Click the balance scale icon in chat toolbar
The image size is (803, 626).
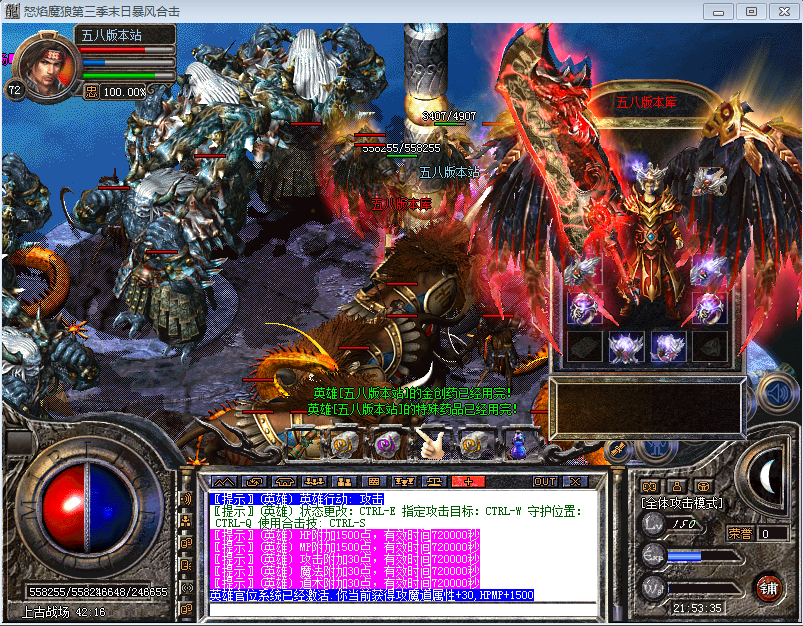pyautogui.click(x=434, y=482)
